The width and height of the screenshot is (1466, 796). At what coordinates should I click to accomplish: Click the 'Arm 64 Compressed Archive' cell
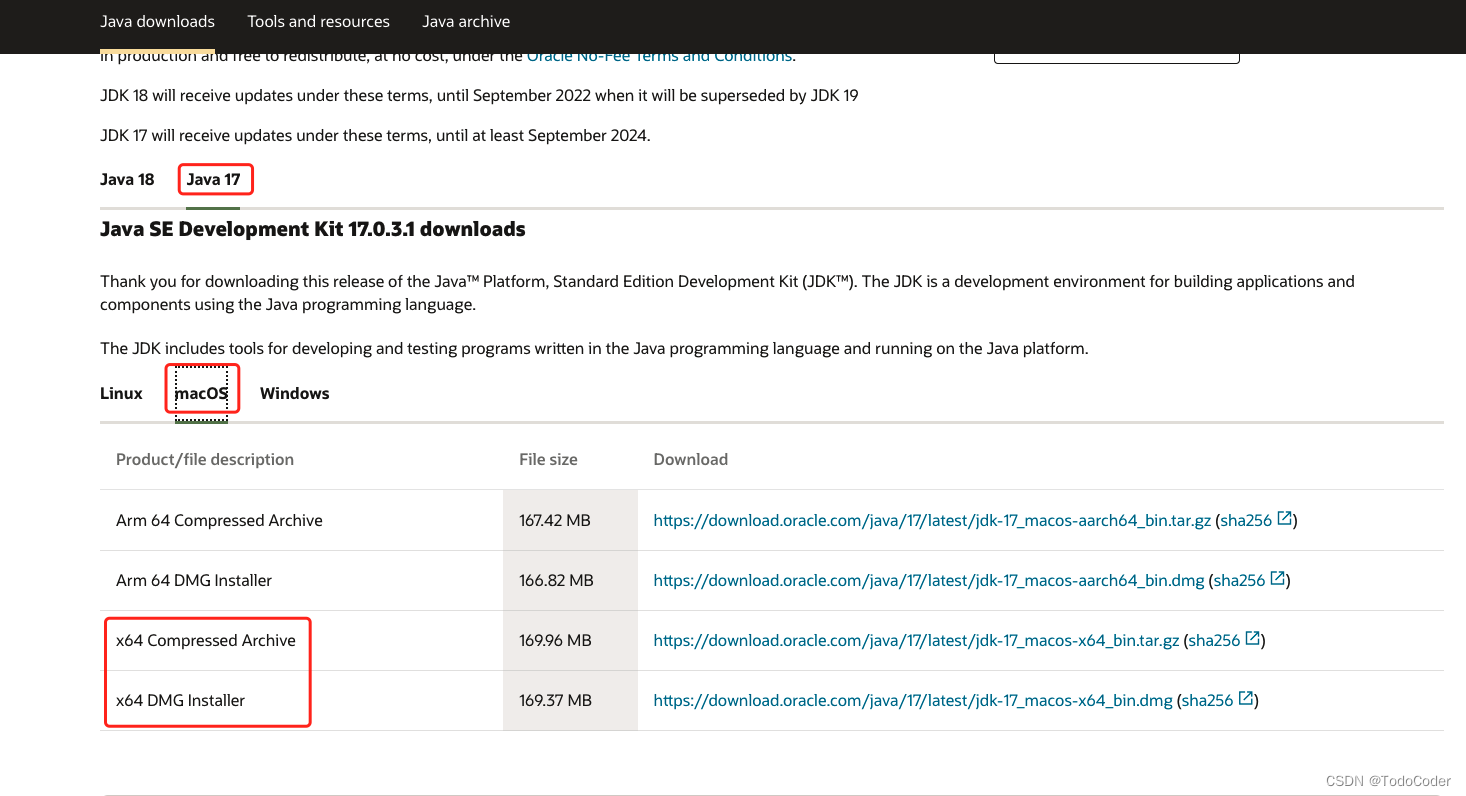pos(302,521)
